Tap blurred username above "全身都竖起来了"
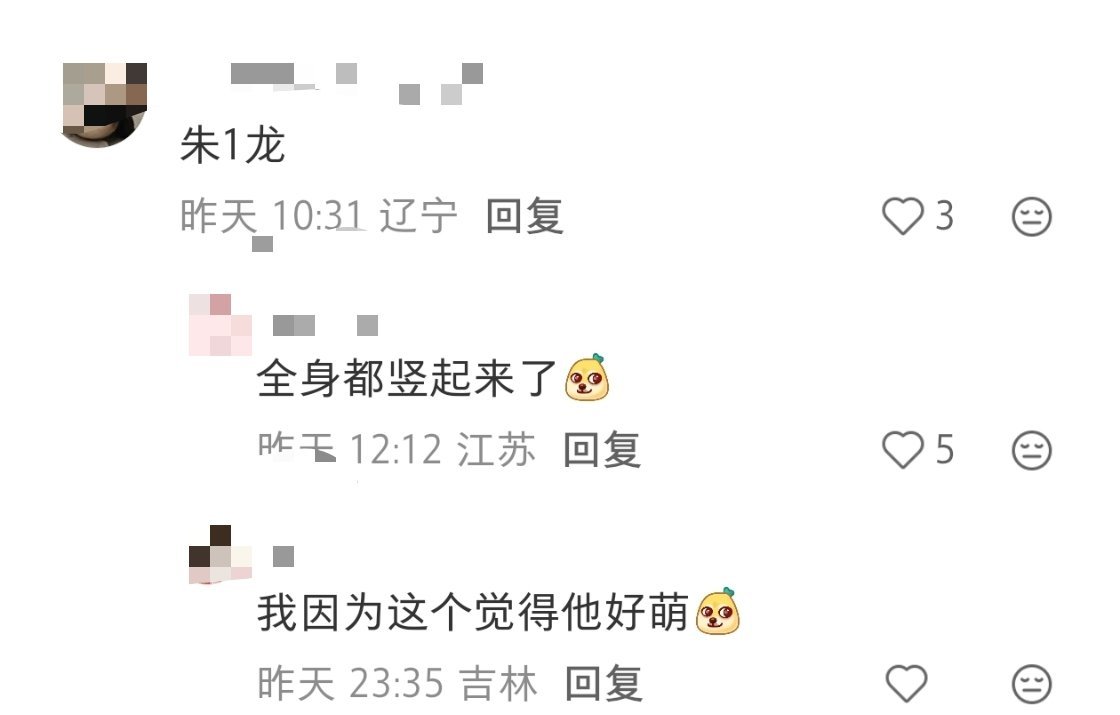The width and height of the screenshot is (1120, 715). tap(325, 325)
